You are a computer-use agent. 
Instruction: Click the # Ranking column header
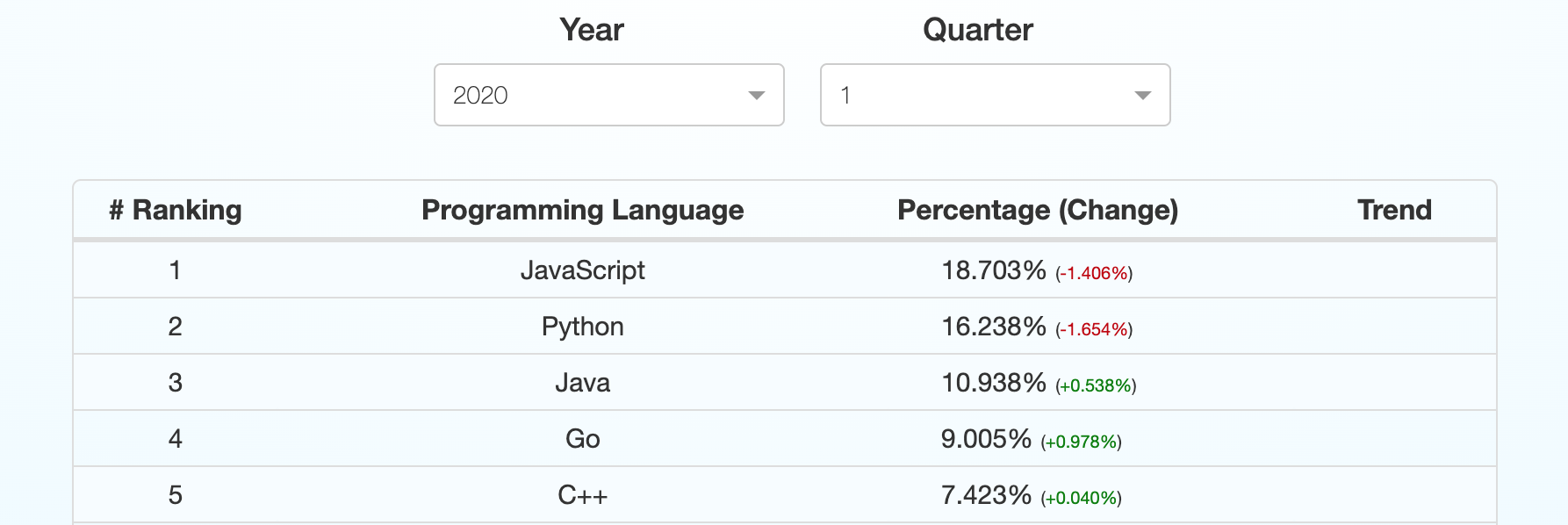pos(176,210)
